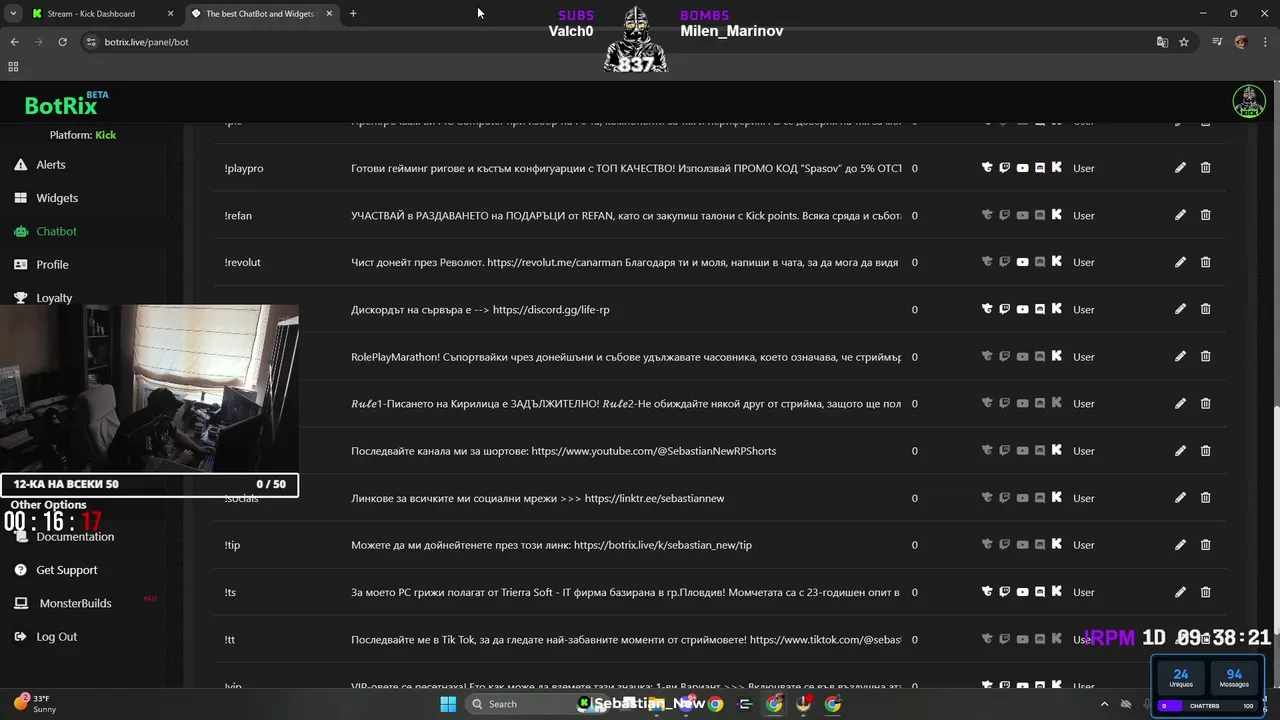Open the Chrome apps grid shortcut
This screenshot has height=720, width=1280.
13,67
